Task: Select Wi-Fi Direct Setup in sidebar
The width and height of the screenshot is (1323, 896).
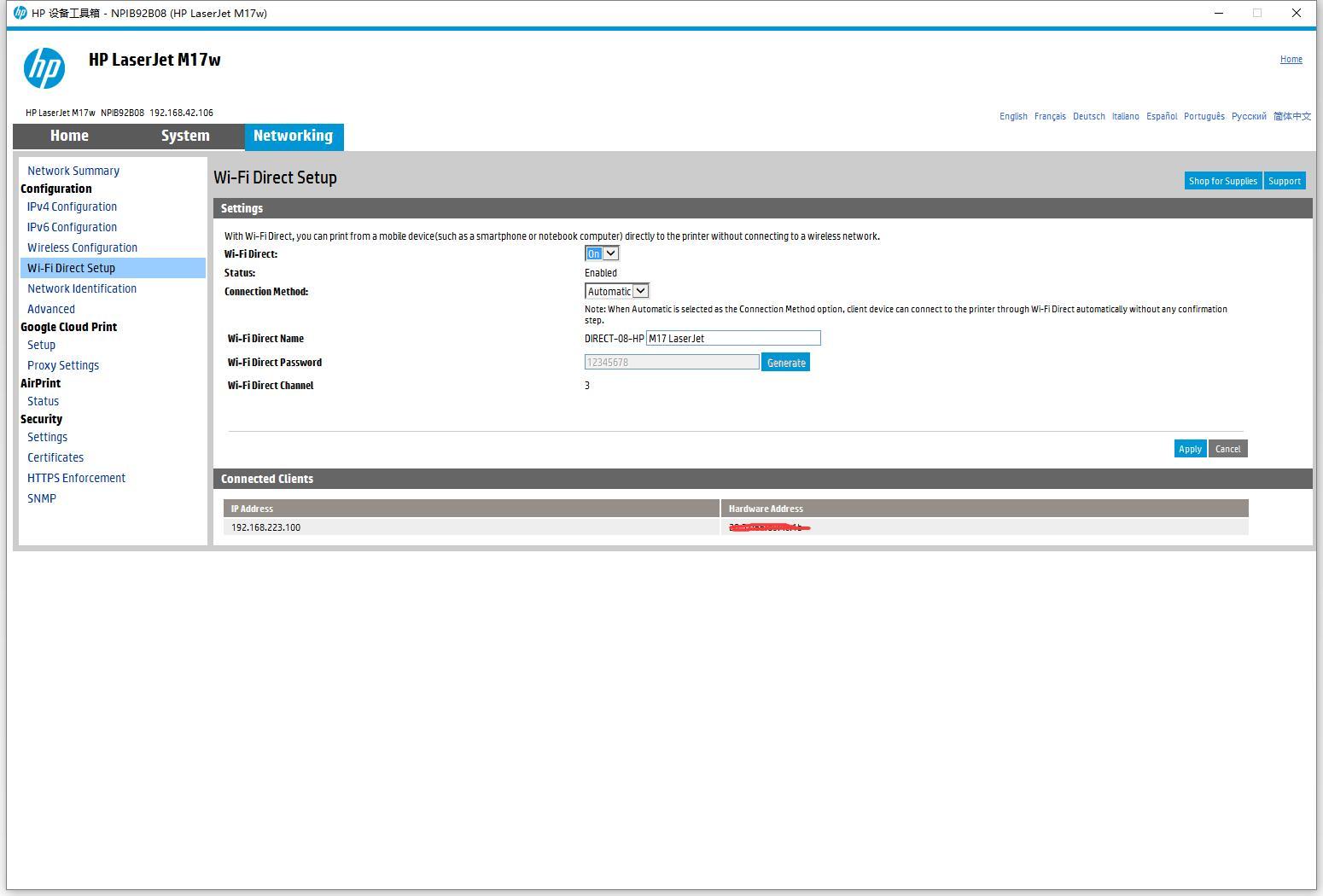Action: coord(113,268)
